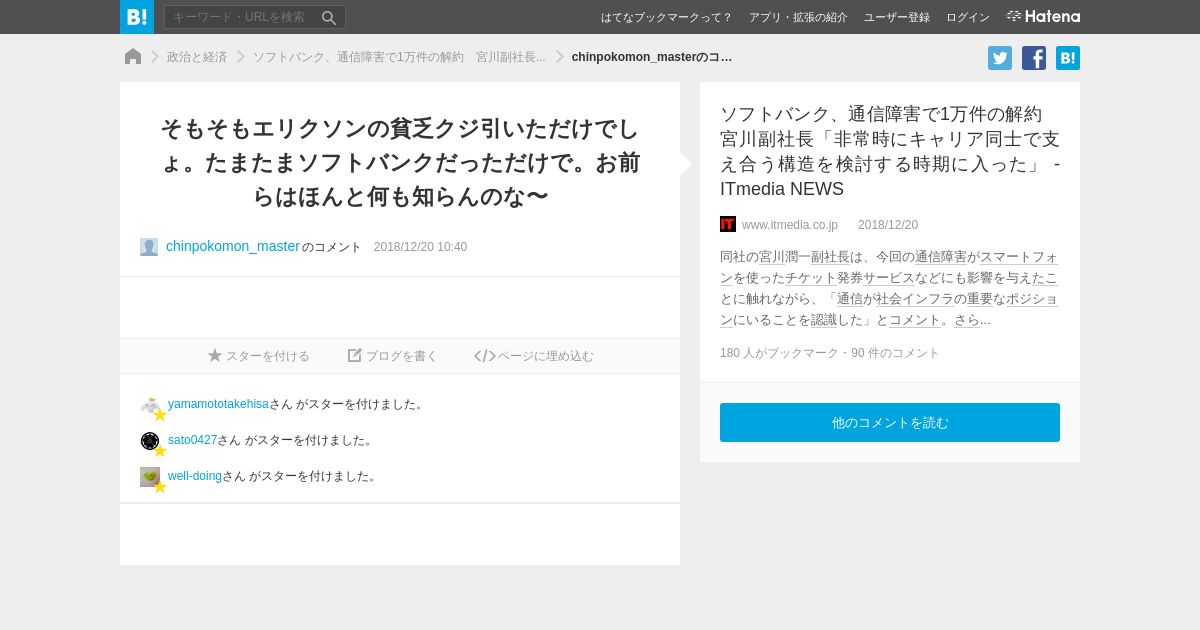Open ソフトバンク、通信障害 breadcrumb link
1200x630 pixels.
point(399,57)
